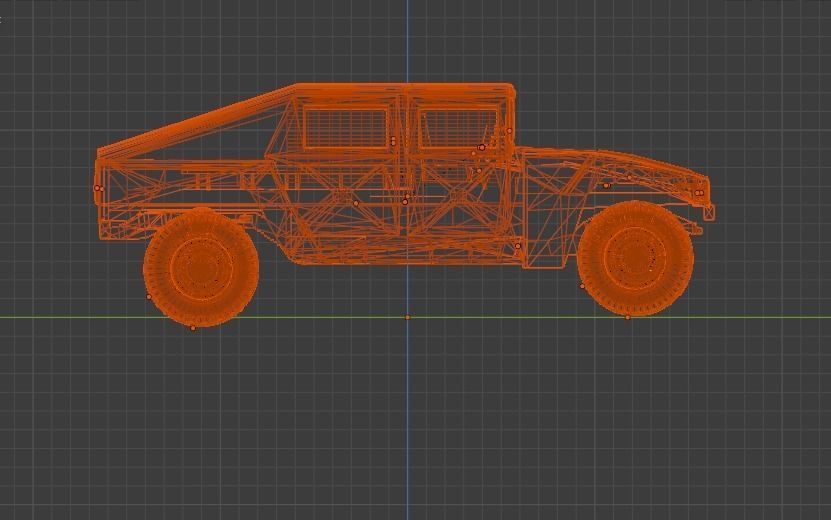Select the front cab window mesh
Image resolution: width=831 pixels, height=520 pixels.
click(458, 128)
